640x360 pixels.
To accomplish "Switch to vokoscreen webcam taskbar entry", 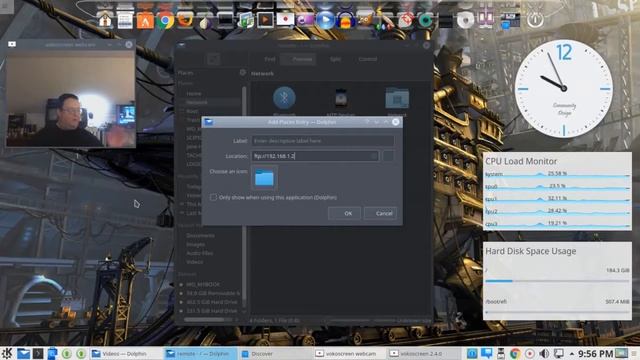I will point(349,353).
